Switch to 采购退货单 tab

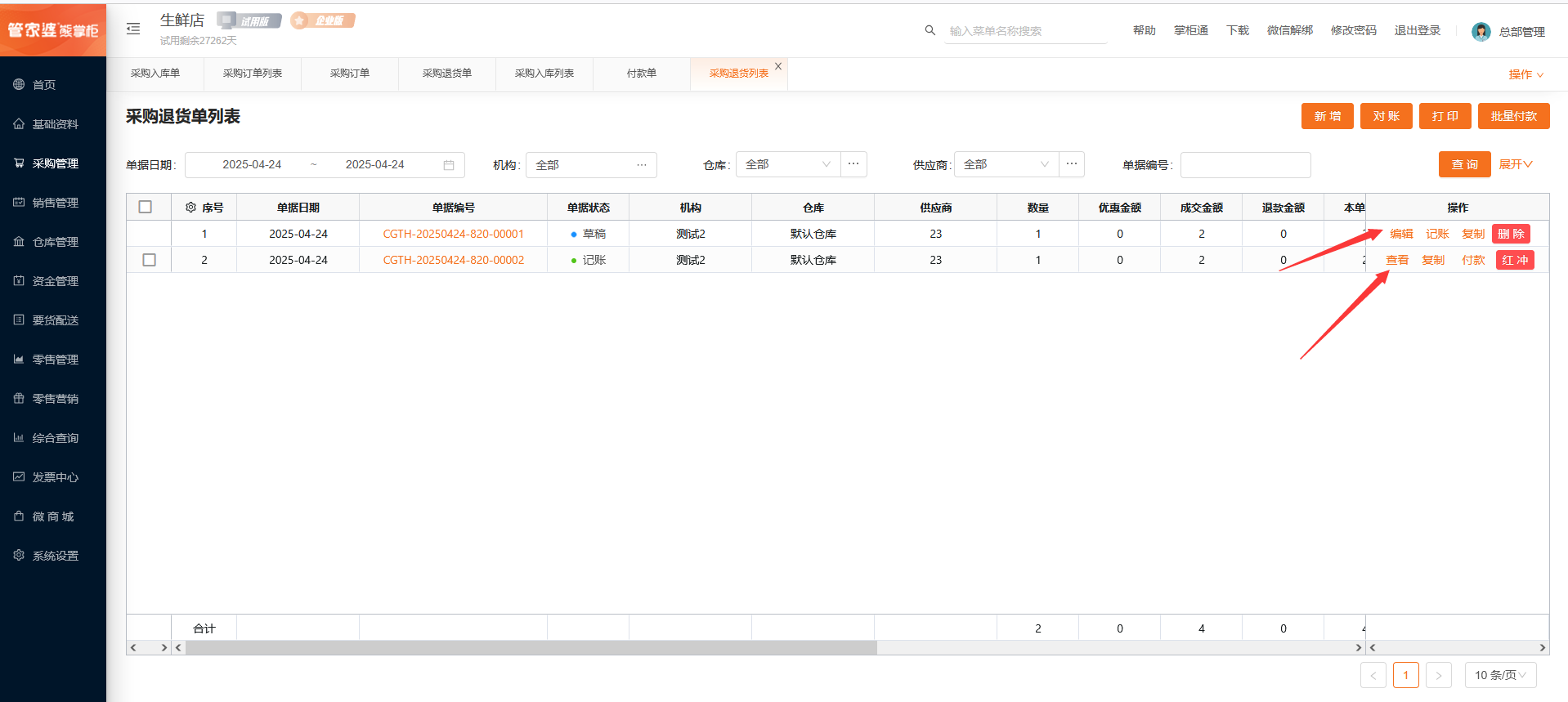point(447,74)
